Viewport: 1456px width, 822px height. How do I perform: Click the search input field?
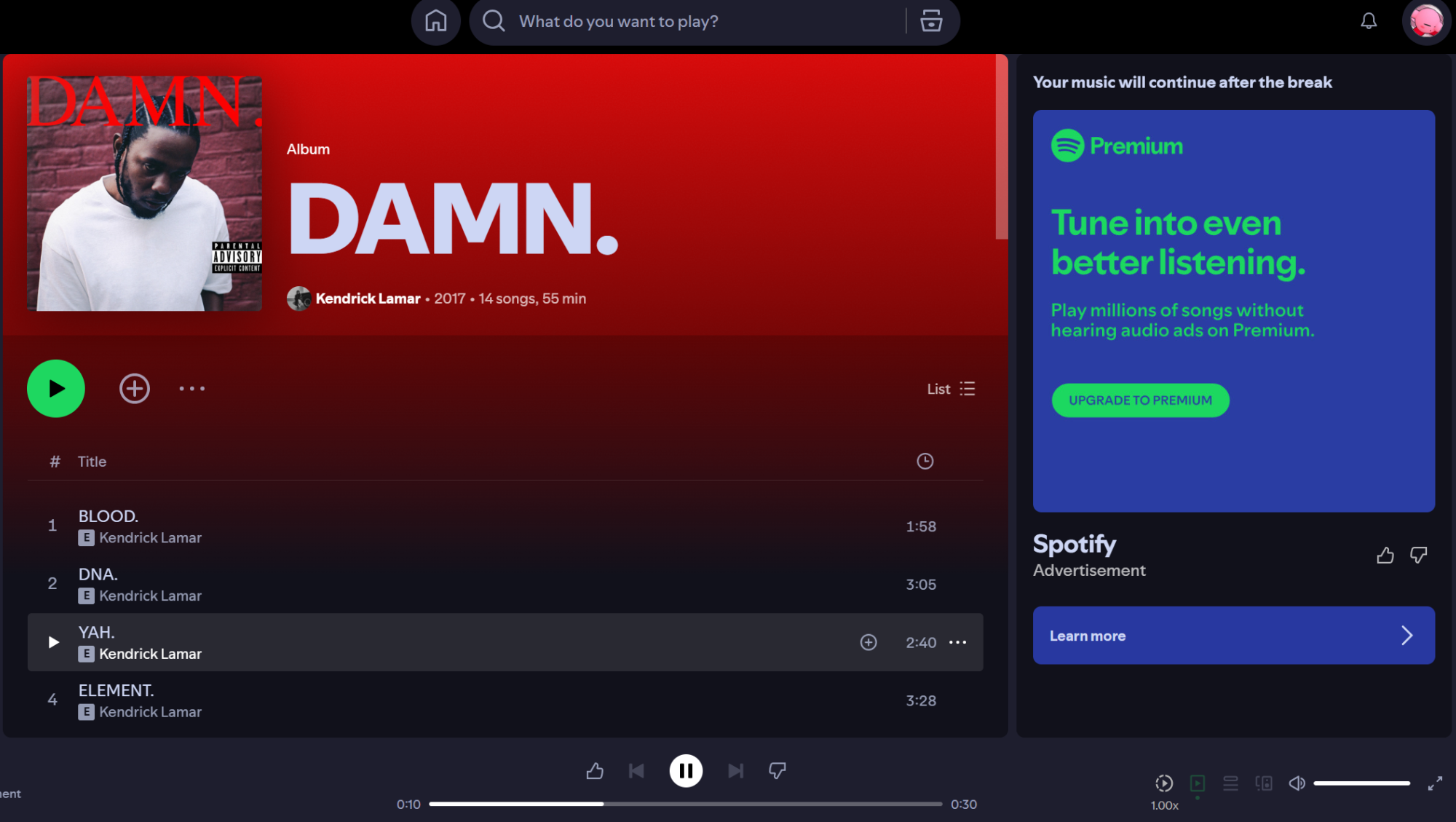[x=692, y=21]
